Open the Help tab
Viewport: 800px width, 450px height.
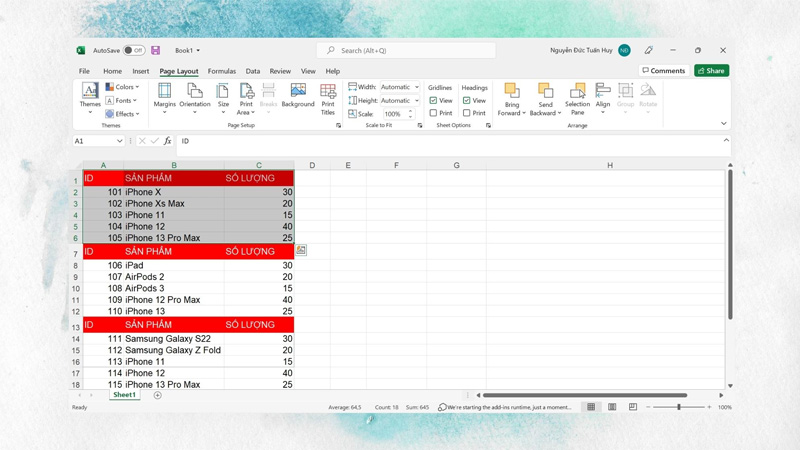coord(333,71)
